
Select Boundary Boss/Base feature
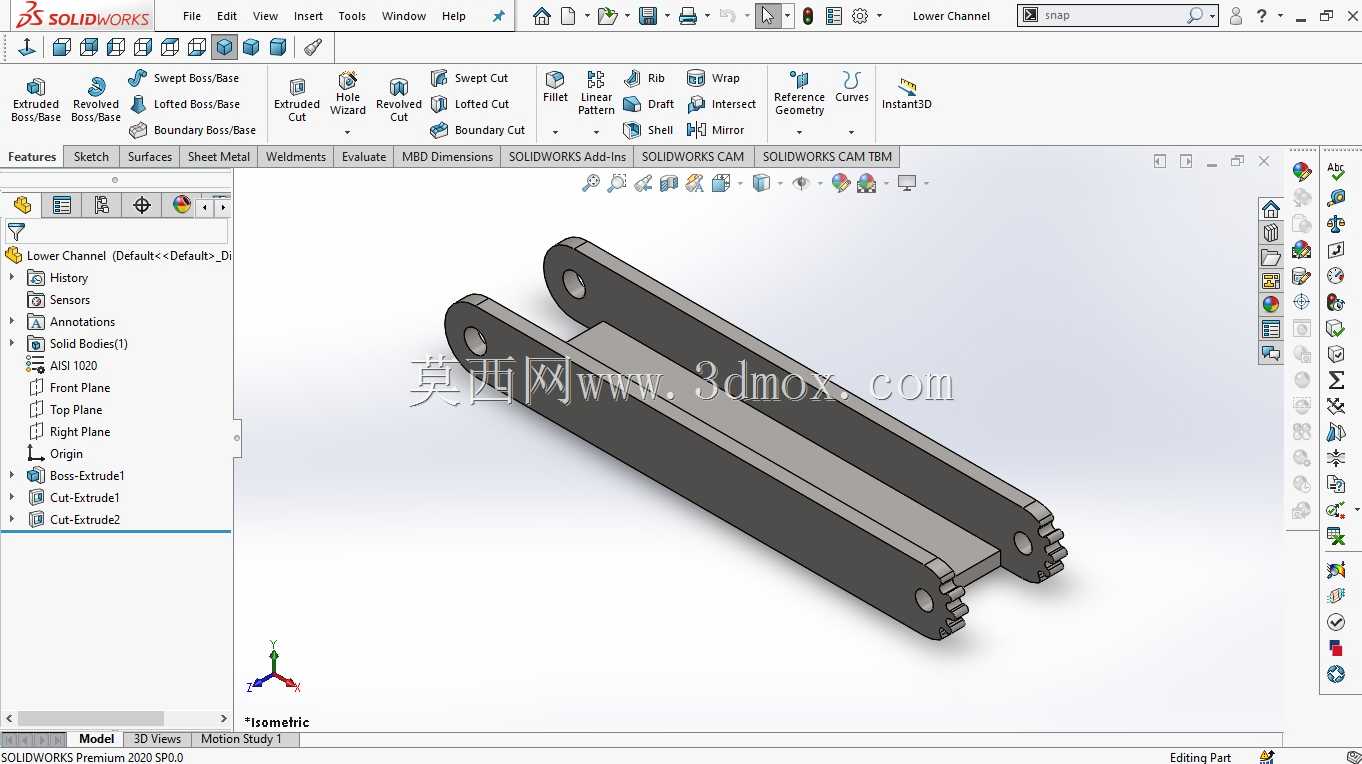coord(192,130)
